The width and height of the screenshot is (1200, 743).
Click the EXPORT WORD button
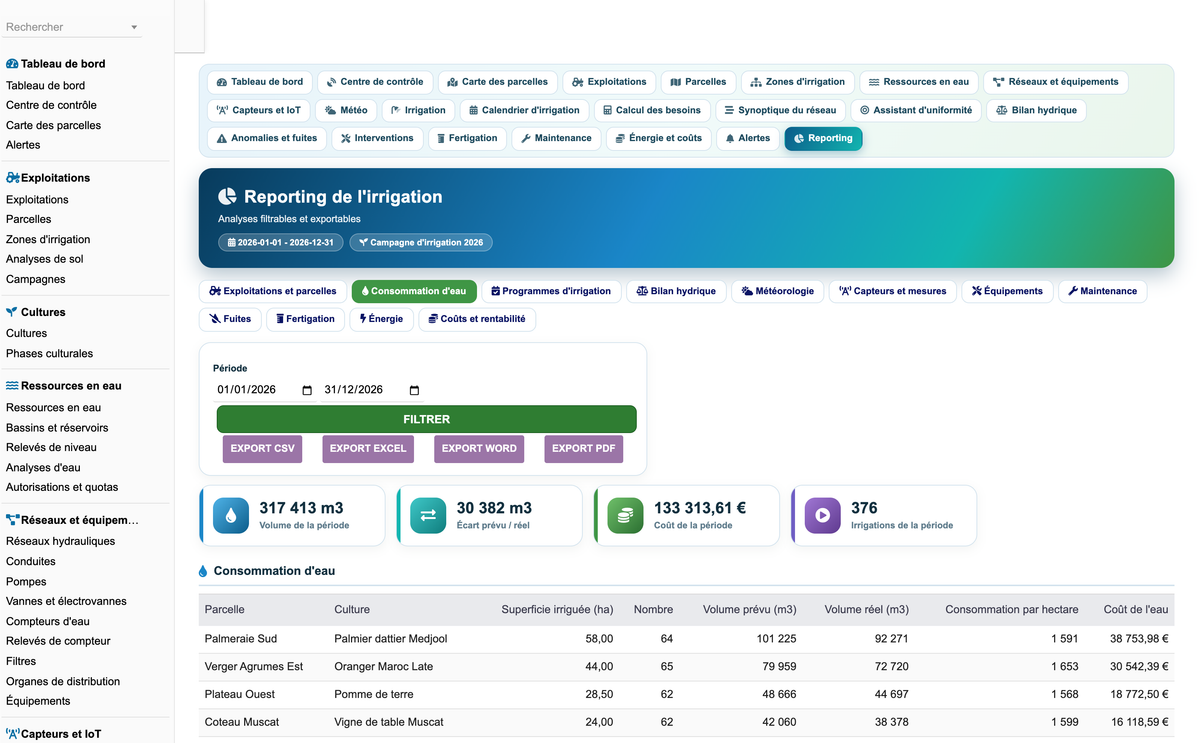479,449
